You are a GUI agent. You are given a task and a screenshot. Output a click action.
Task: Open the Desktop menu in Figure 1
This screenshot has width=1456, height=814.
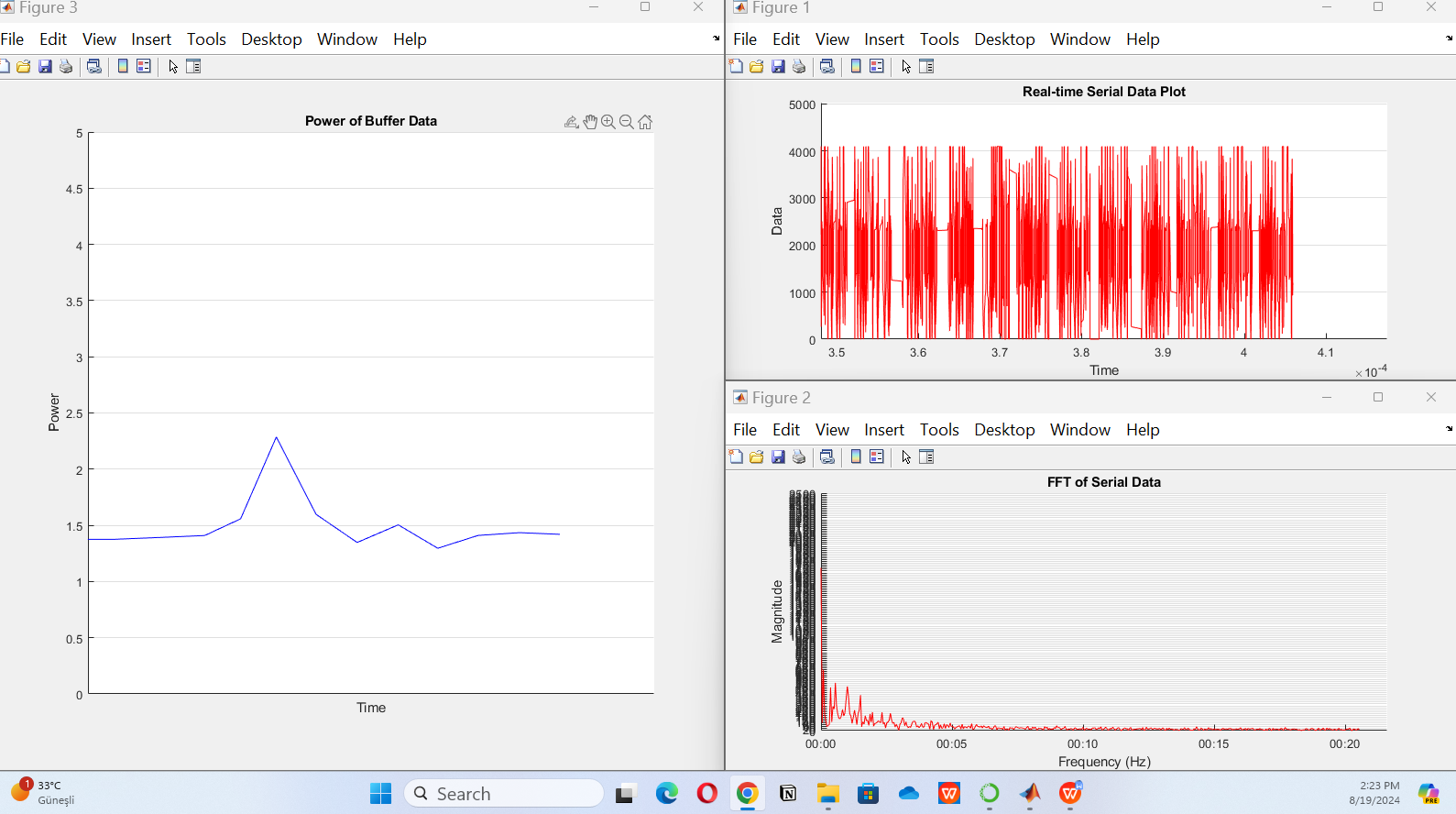1004,39
